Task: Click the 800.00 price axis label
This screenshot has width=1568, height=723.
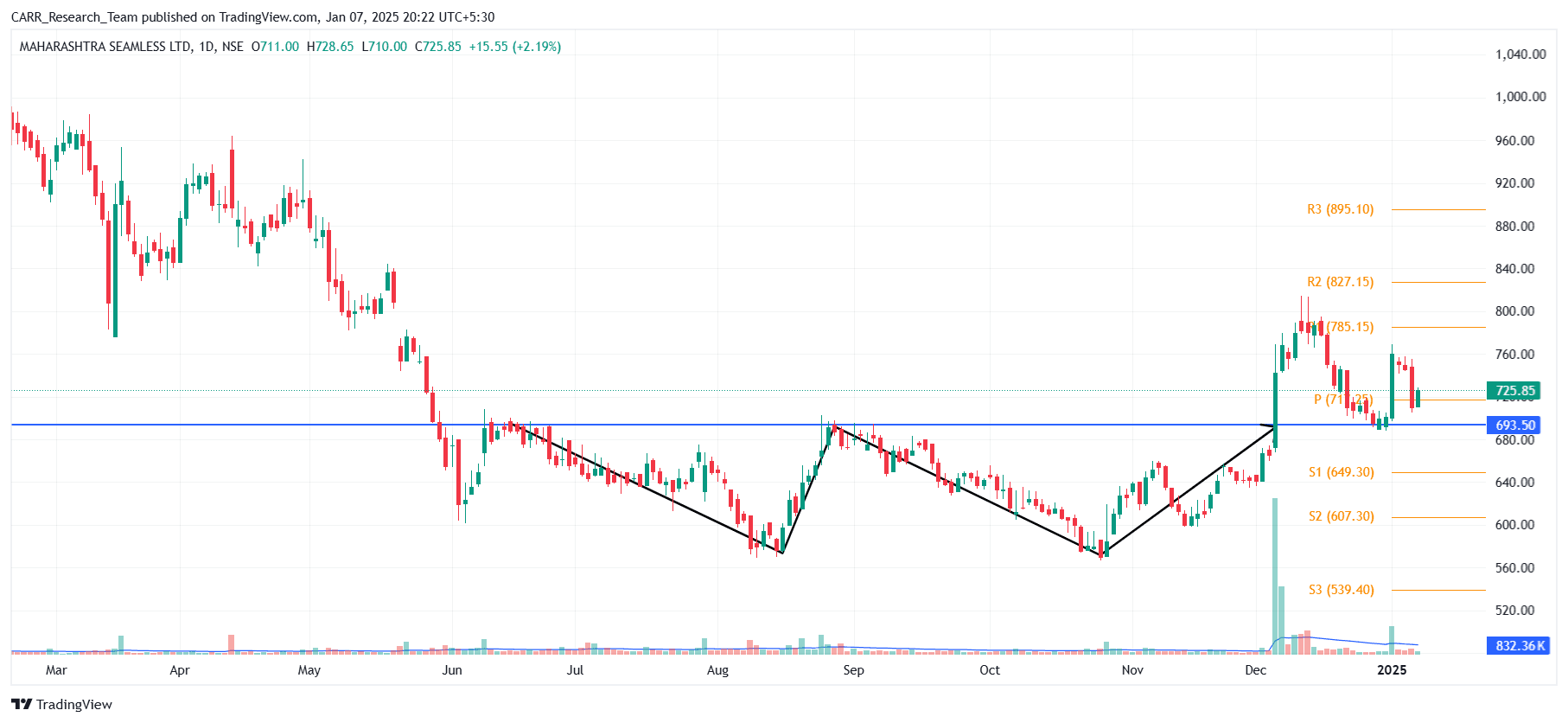Action: point(1514,311)
